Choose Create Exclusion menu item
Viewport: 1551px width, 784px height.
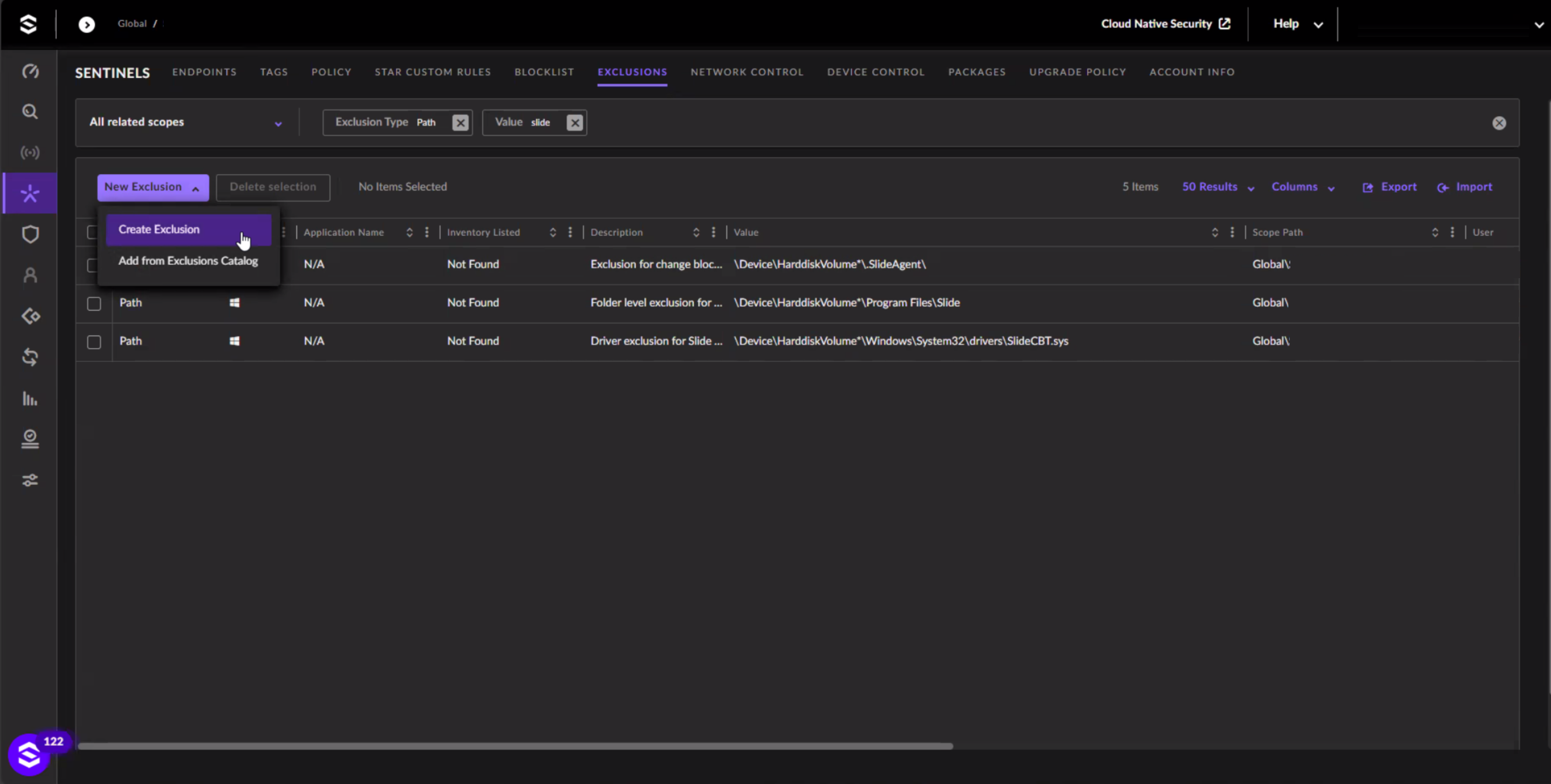[189, 230]
